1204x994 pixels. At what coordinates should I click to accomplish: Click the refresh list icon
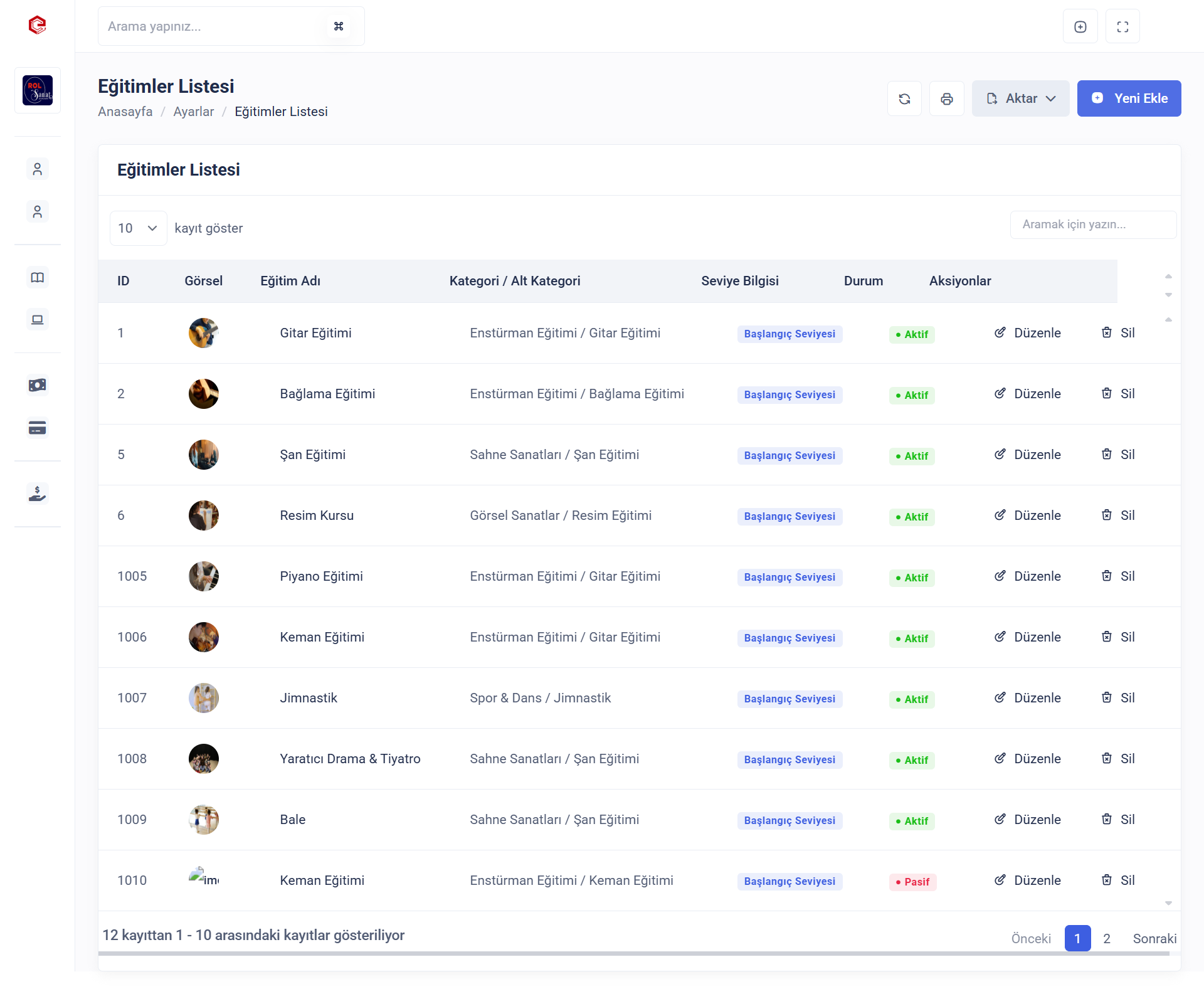click(904, 98)
